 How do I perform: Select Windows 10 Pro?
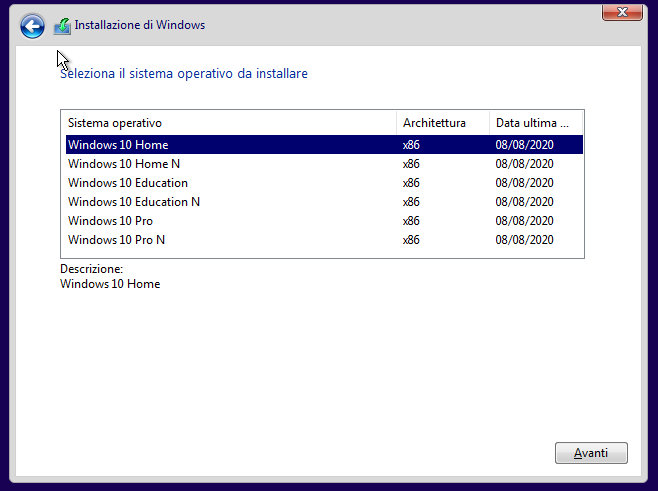pyautogui.click(x=324, y=221)
